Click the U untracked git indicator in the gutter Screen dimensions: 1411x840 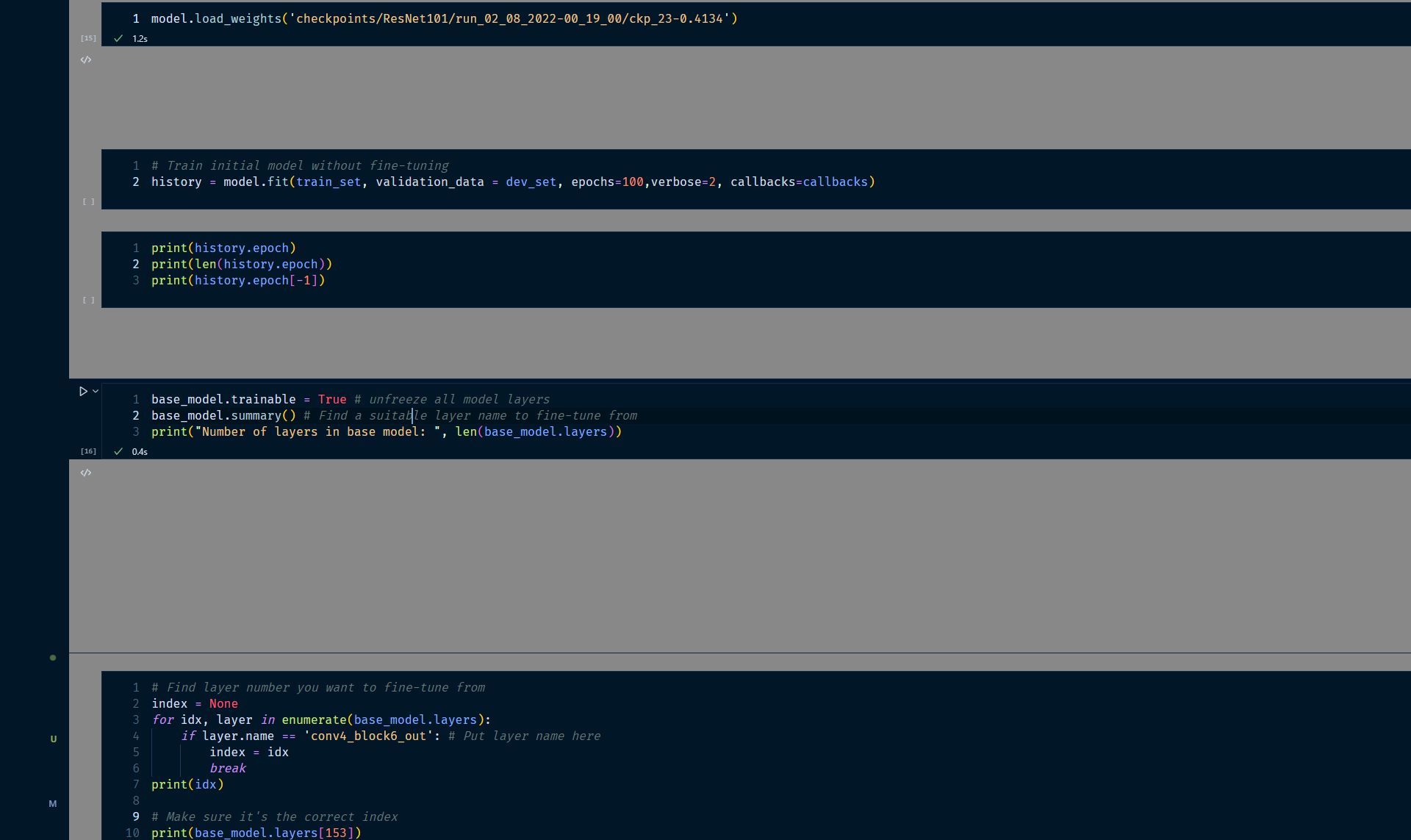pos(53,739)
